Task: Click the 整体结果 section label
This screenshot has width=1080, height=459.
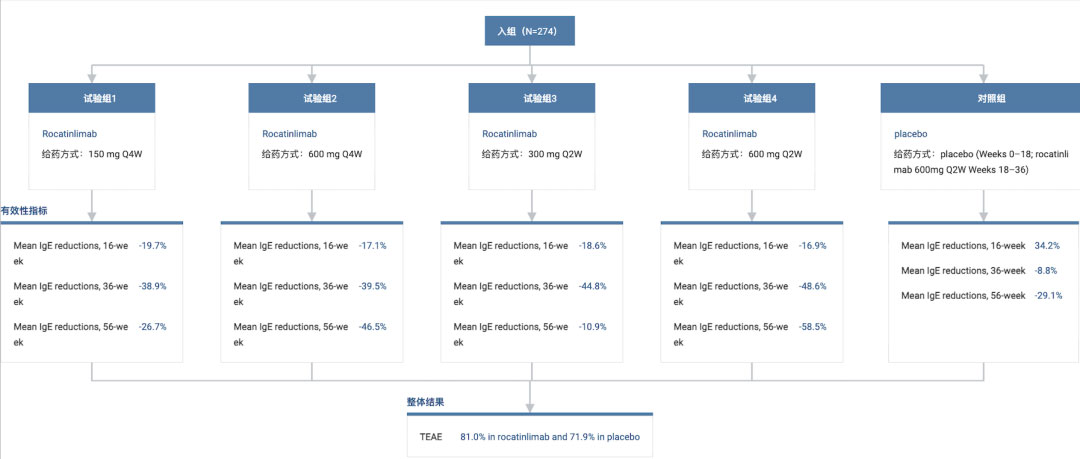Action: tap(425, 402)
